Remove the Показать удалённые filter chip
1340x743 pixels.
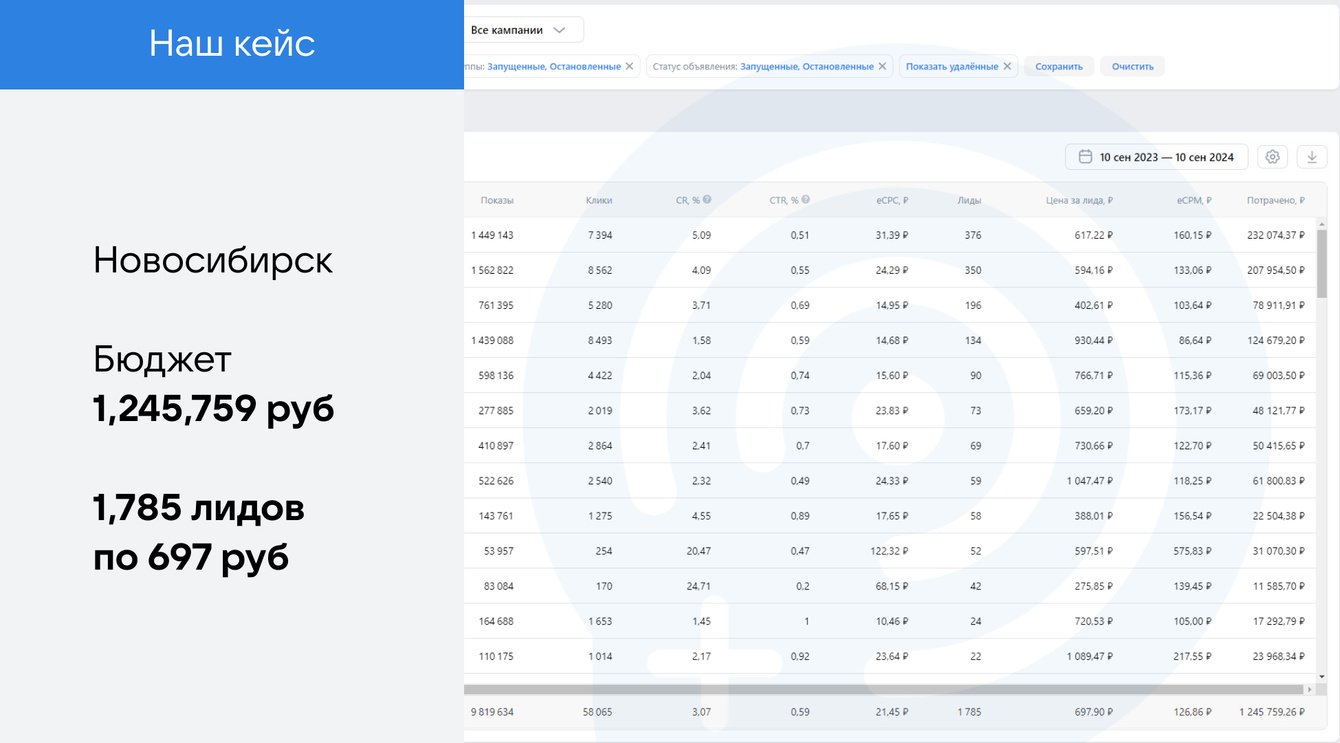[x=1007, y=67]
